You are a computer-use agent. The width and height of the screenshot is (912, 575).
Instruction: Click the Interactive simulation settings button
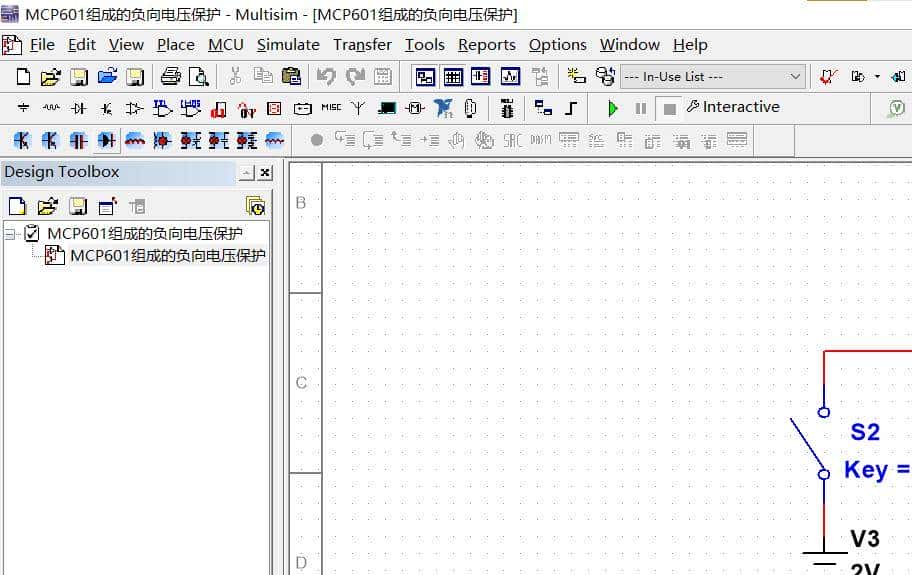pyautogui.click(x=732, y=107)
